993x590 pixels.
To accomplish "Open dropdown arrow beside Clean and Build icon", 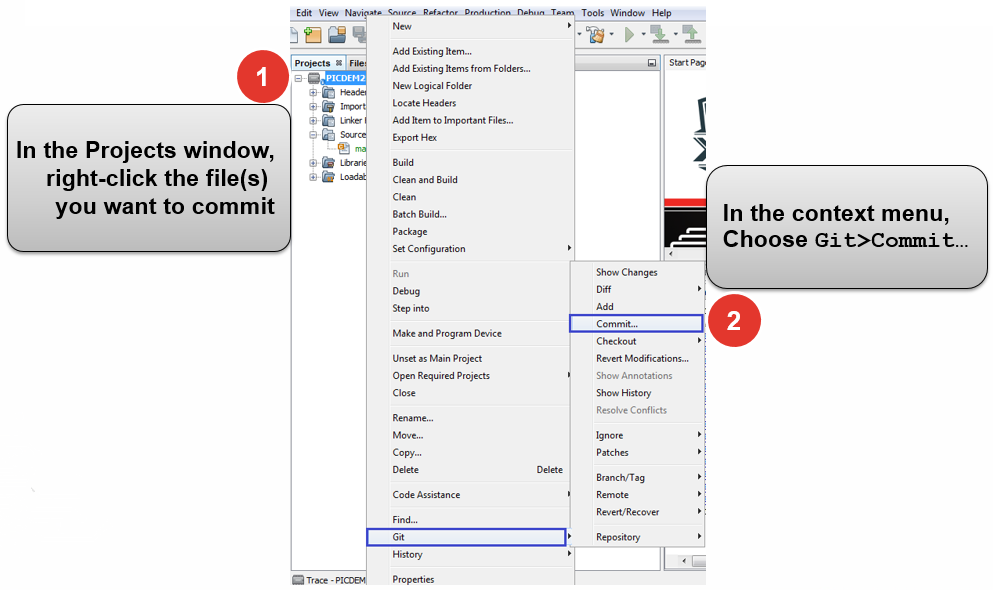I will (611, 35).
